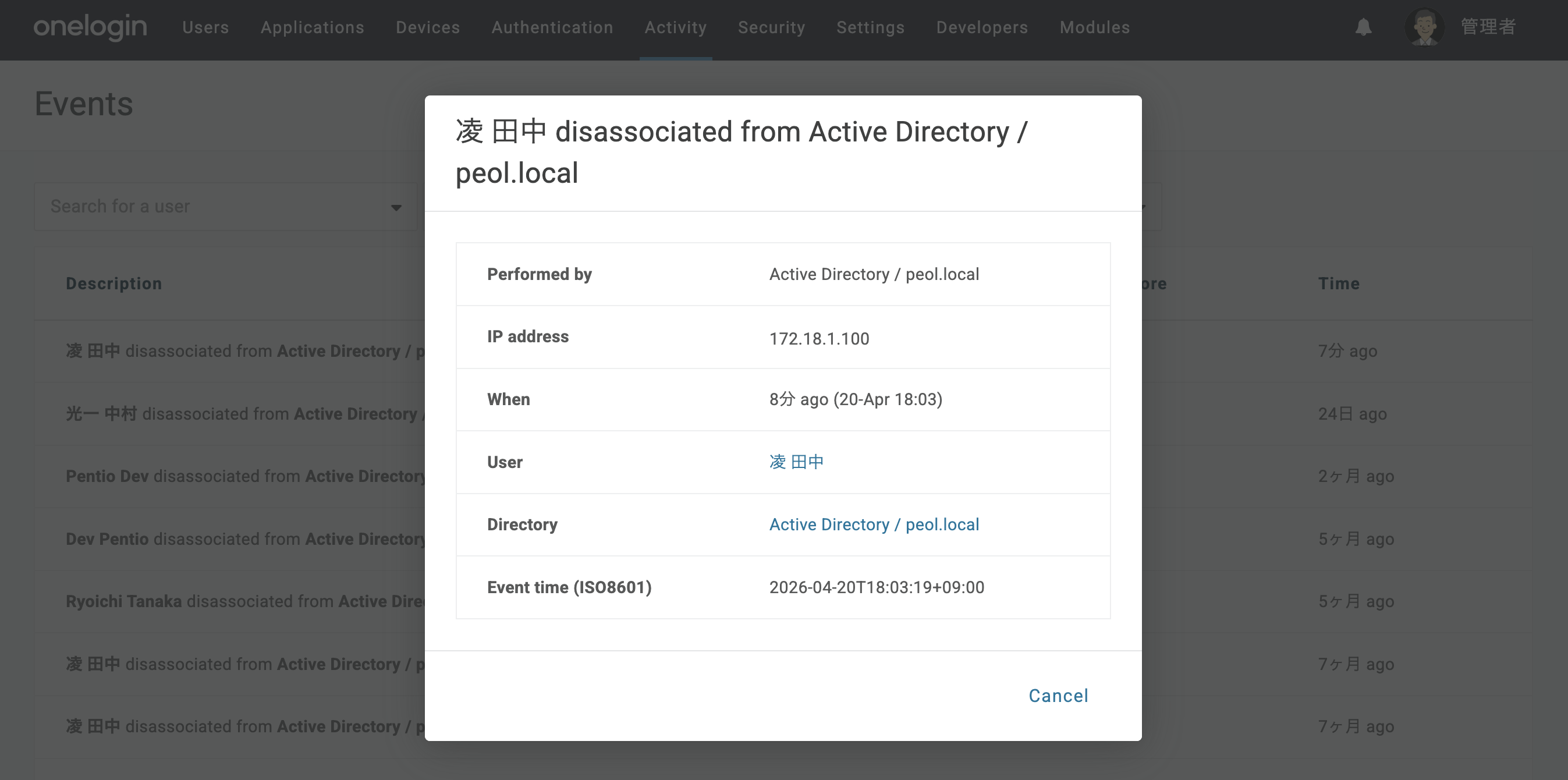Click the 172.18.1.100 IP address value
Viewport: 1568px width, 780px height.
[820, 338]
